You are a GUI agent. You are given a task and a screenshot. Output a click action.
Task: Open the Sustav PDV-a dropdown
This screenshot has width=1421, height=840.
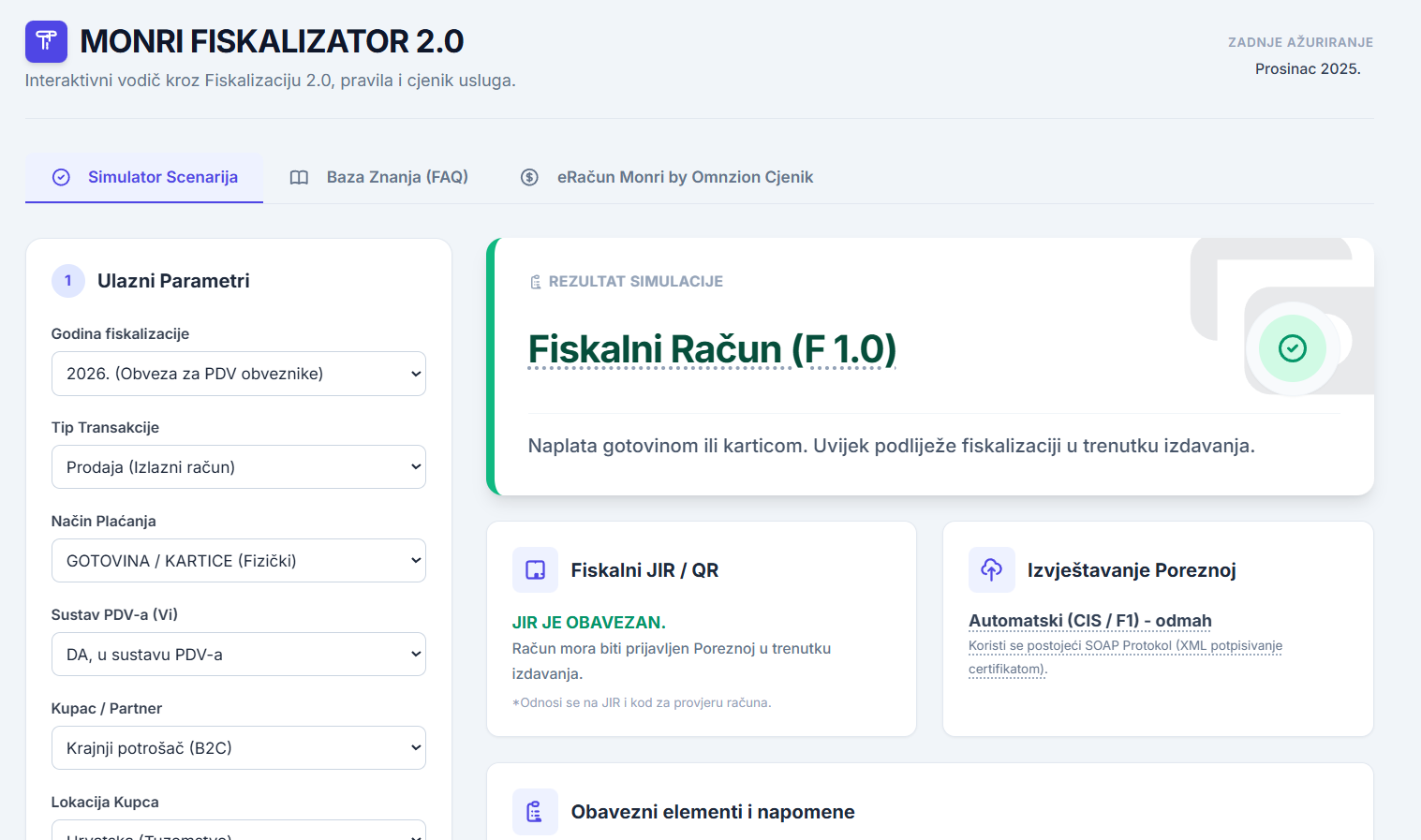pyautogui.click(x=238, y=654)
